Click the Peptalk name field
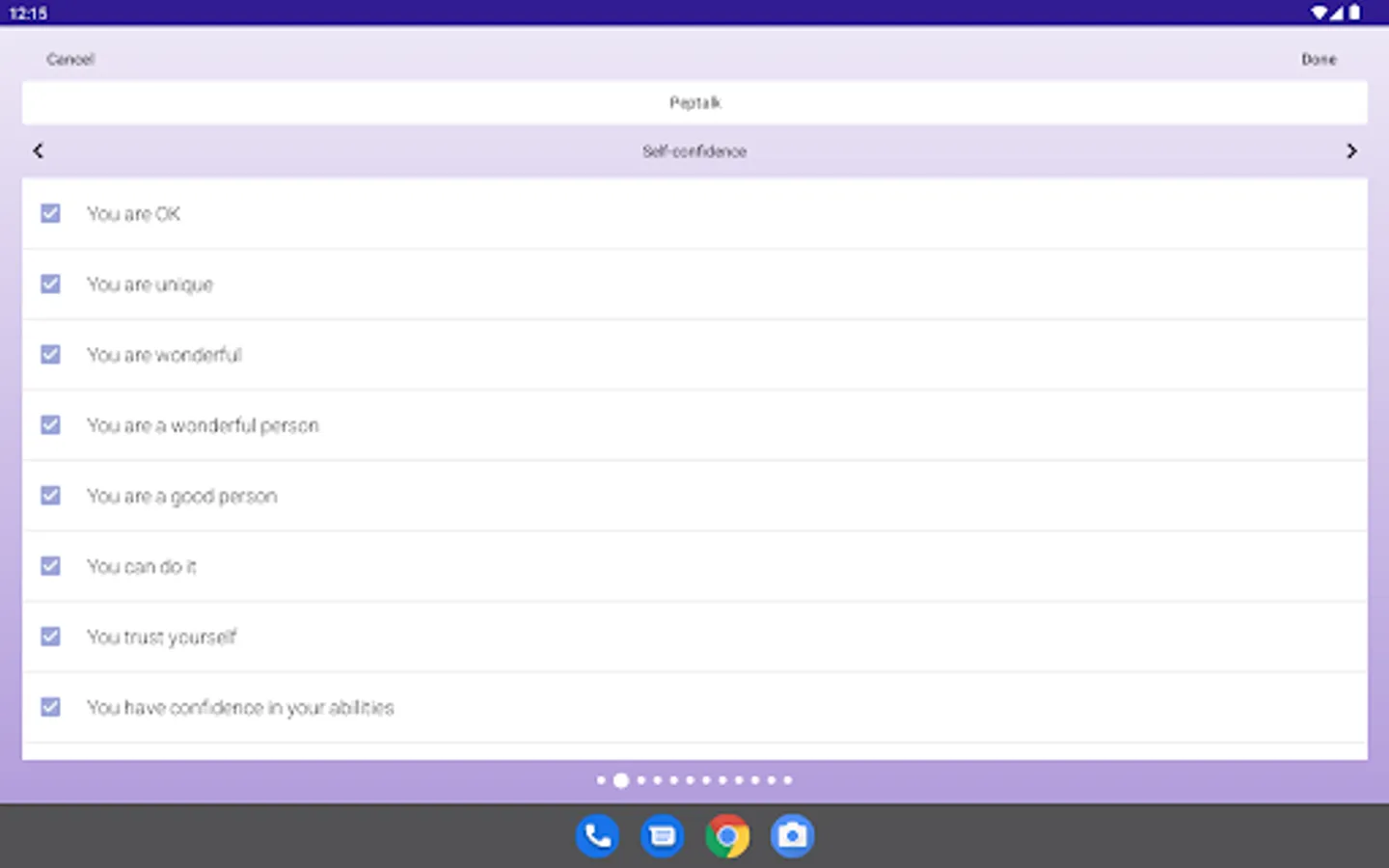Viewport: 1389px width, 868px height. [694, 102]
